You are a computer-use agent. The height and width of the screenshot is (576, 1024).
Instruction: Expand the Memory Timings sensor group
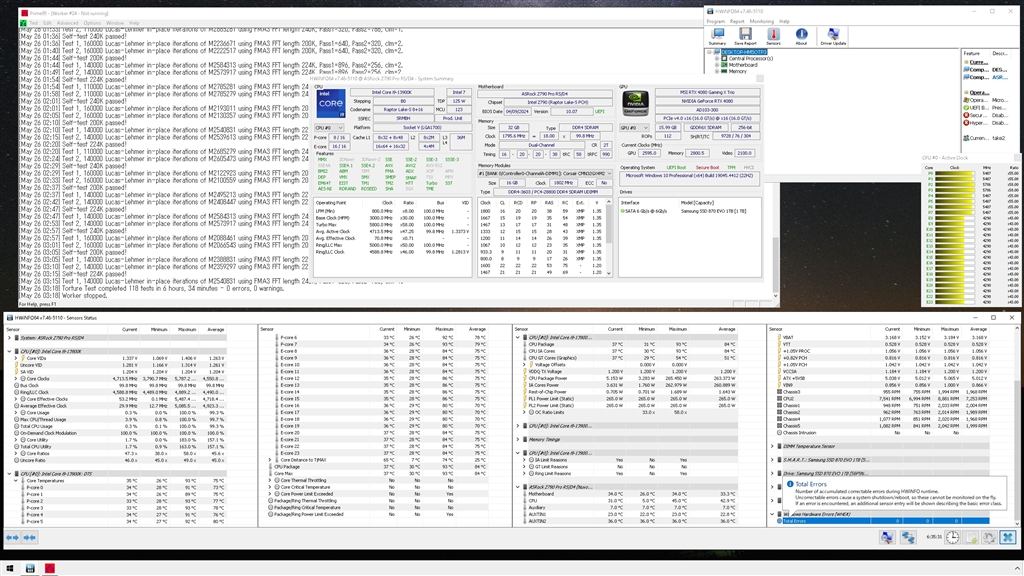[x=518, y=440]
